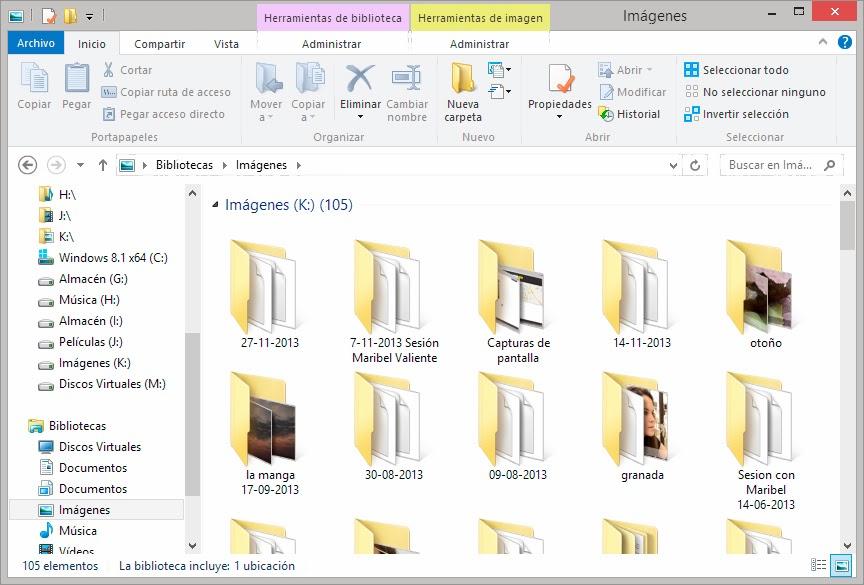Viewport: 864px width, 585px height.
Task: Switch to the Vista ribbon tab
Action: coord(226,43)
